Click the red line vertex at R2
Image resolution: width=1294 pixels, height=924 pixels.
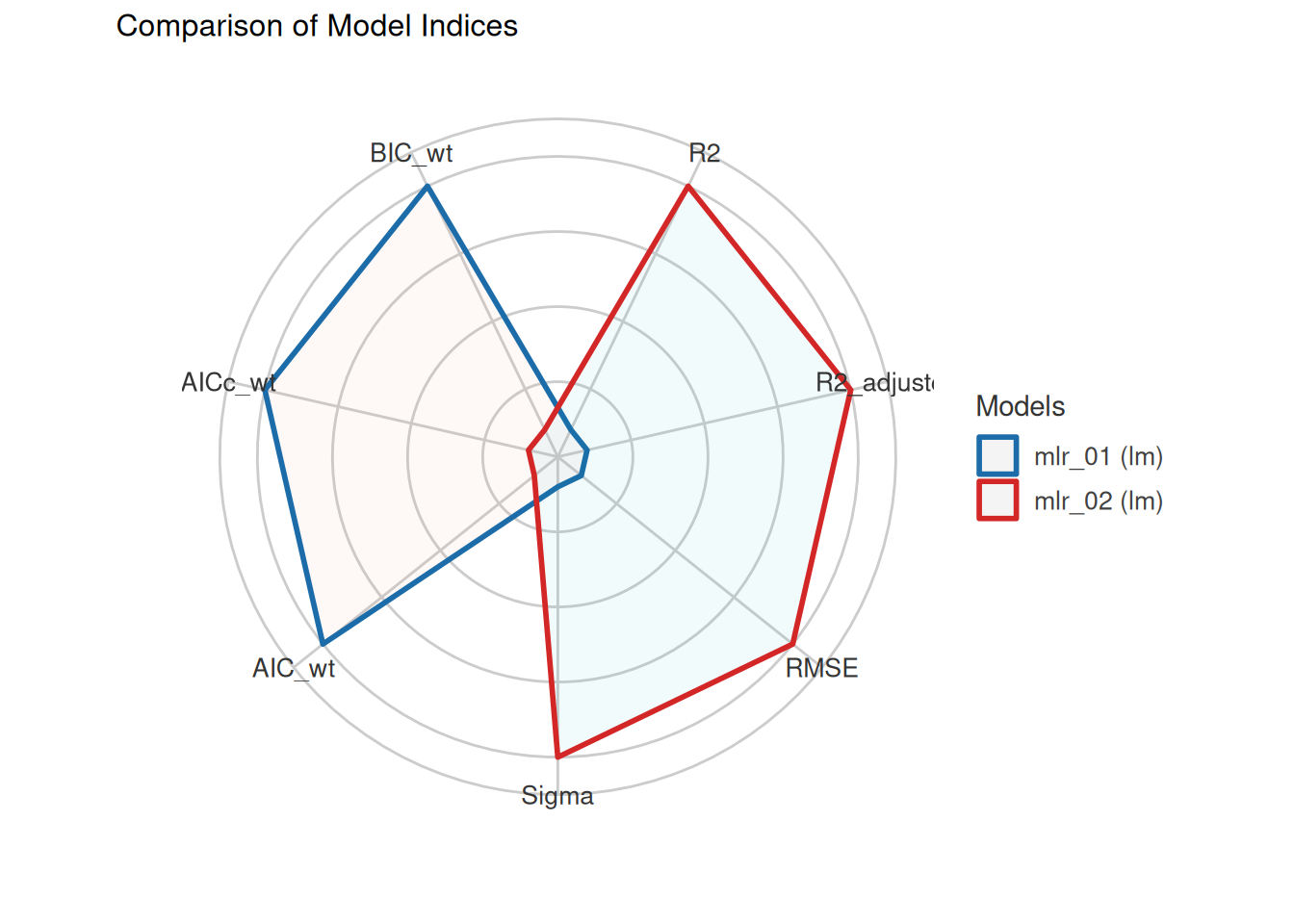point(687,187)
